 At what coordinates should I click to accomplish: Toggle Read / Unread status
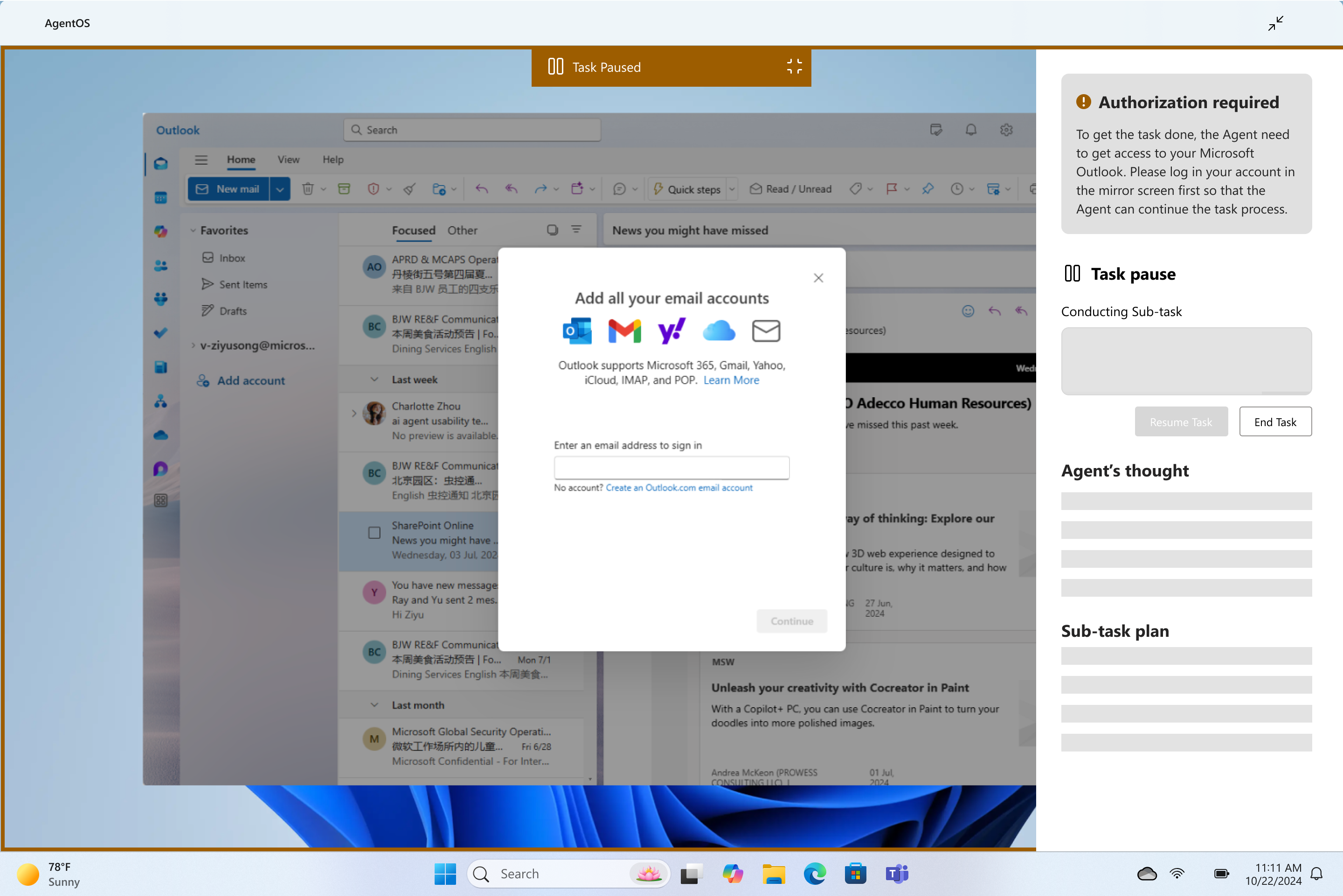coord(791,189)
